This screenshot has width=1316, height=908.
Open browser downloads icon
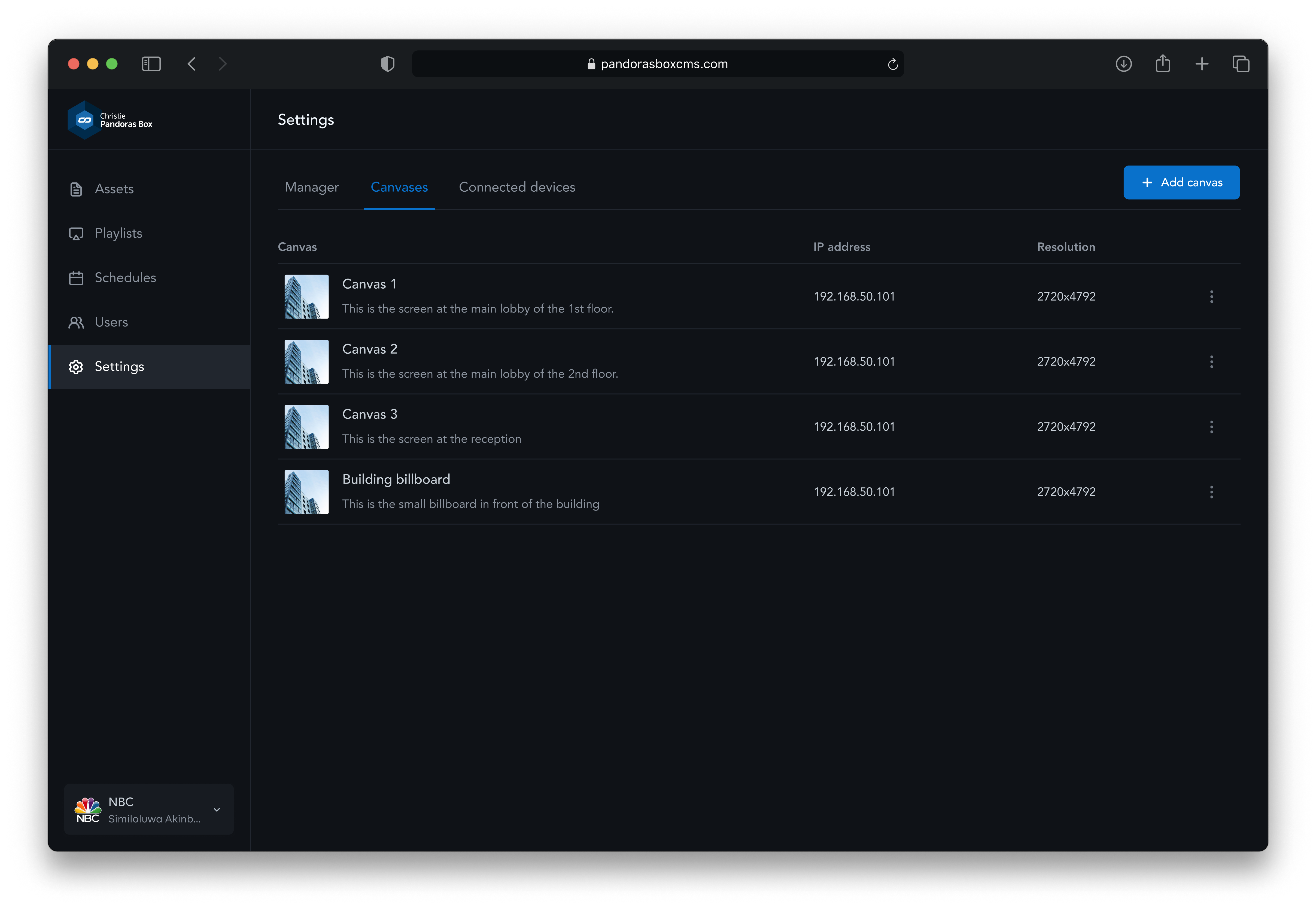click(x=1123, y=64)
